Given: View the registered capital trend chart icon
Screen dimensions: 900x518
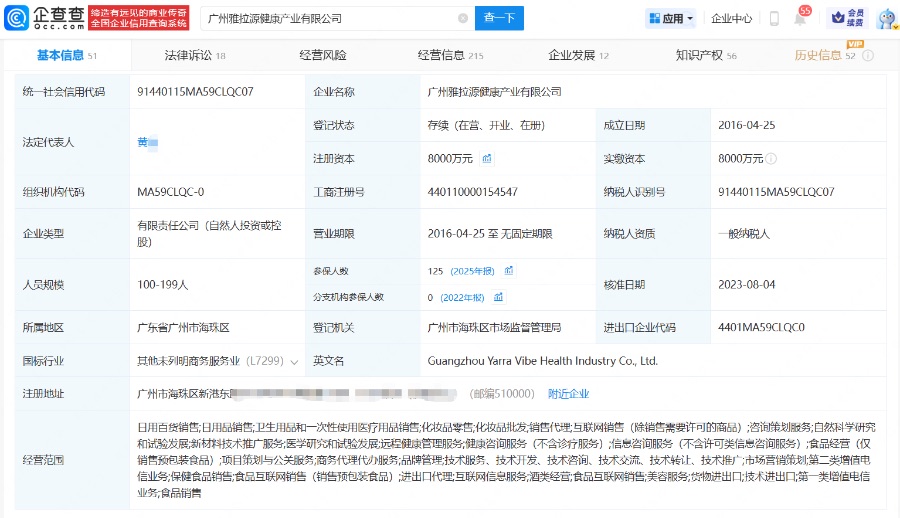Looking at the screenshot, I should pos(487,158).
